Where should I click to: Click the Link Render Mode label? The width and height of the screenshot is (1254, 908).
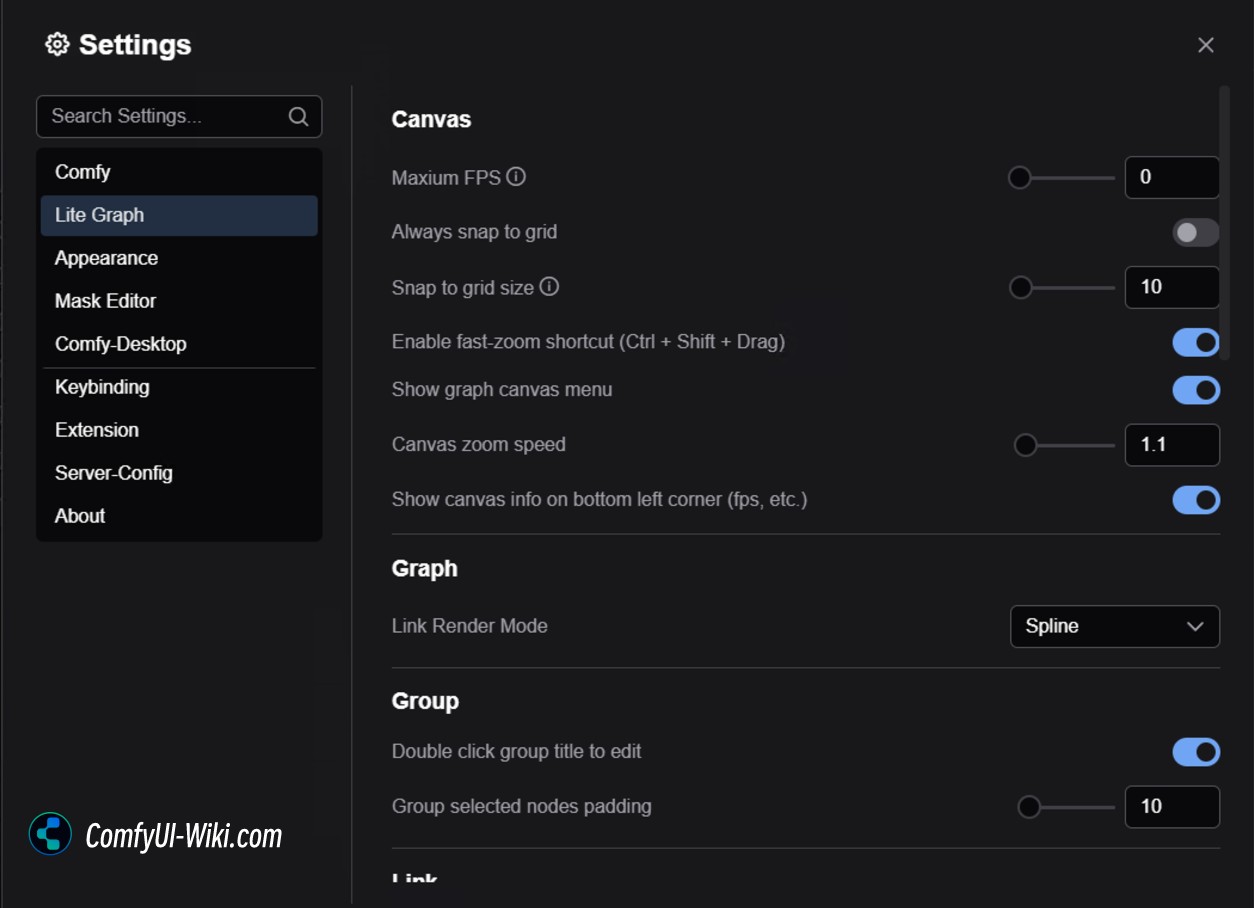pyautogui.click(x=470, y=626)
